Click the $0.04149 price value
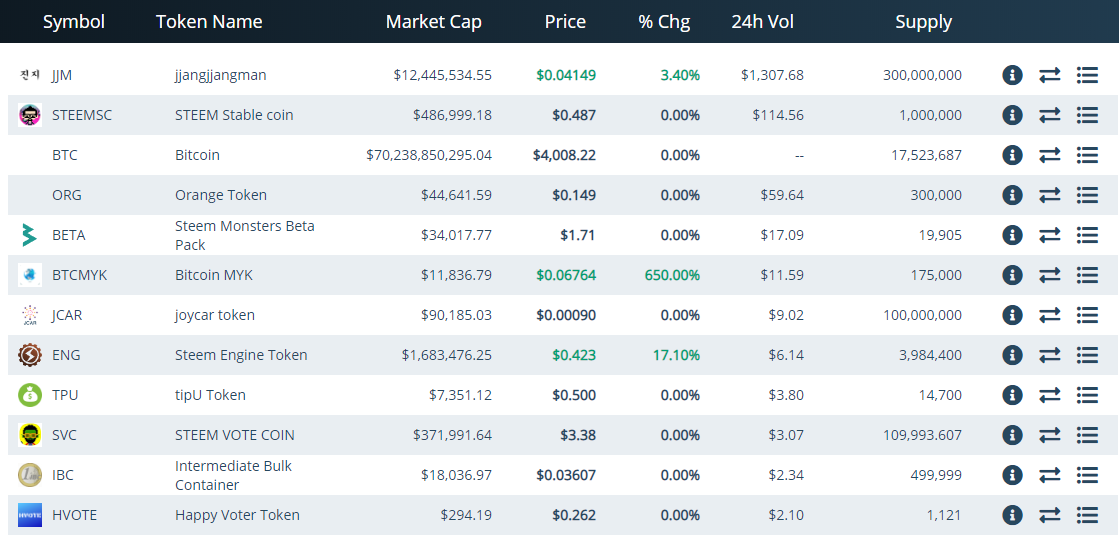The width and height of the screenshot is (1119, 540). click(x=566, y=75)
